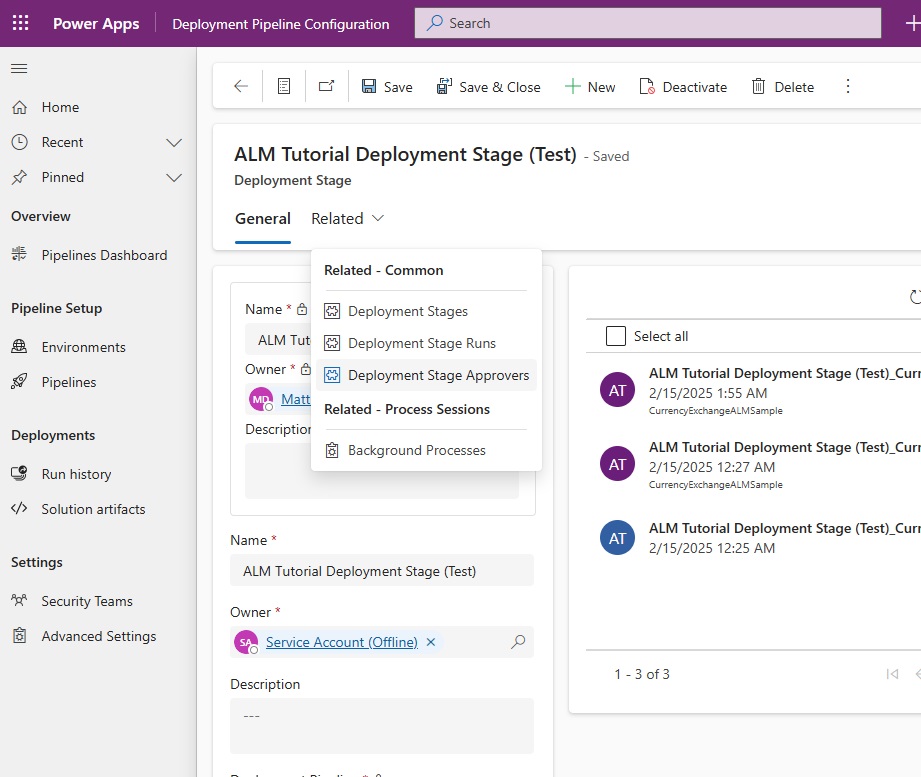921x777 pixels.
Task: Expand the Recent section chevron
Action: tap(174, 142)
